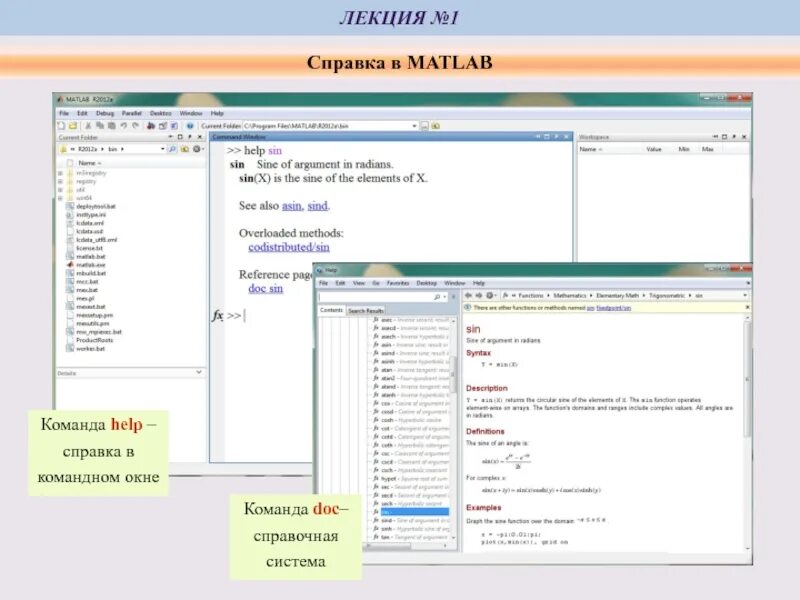Undock Current Folder panel via arrow icon
800x600 pixels.
tap(190, 137)
